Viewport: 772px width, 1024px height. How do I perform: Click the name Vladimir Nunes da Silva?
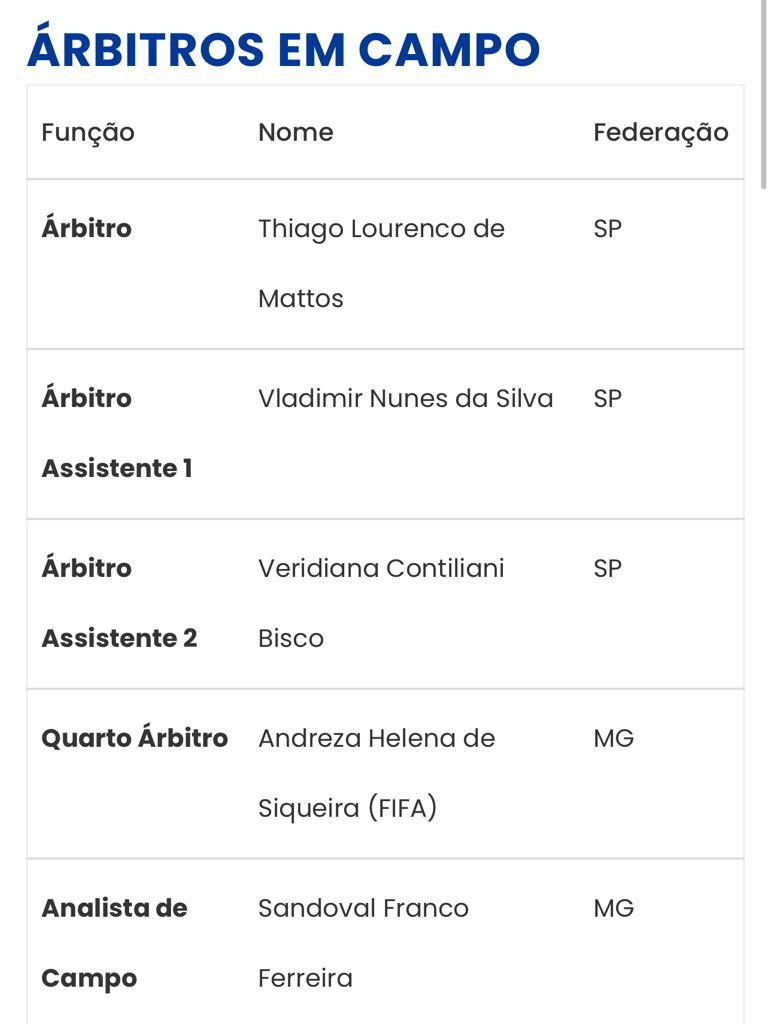[x=406, y=398]
